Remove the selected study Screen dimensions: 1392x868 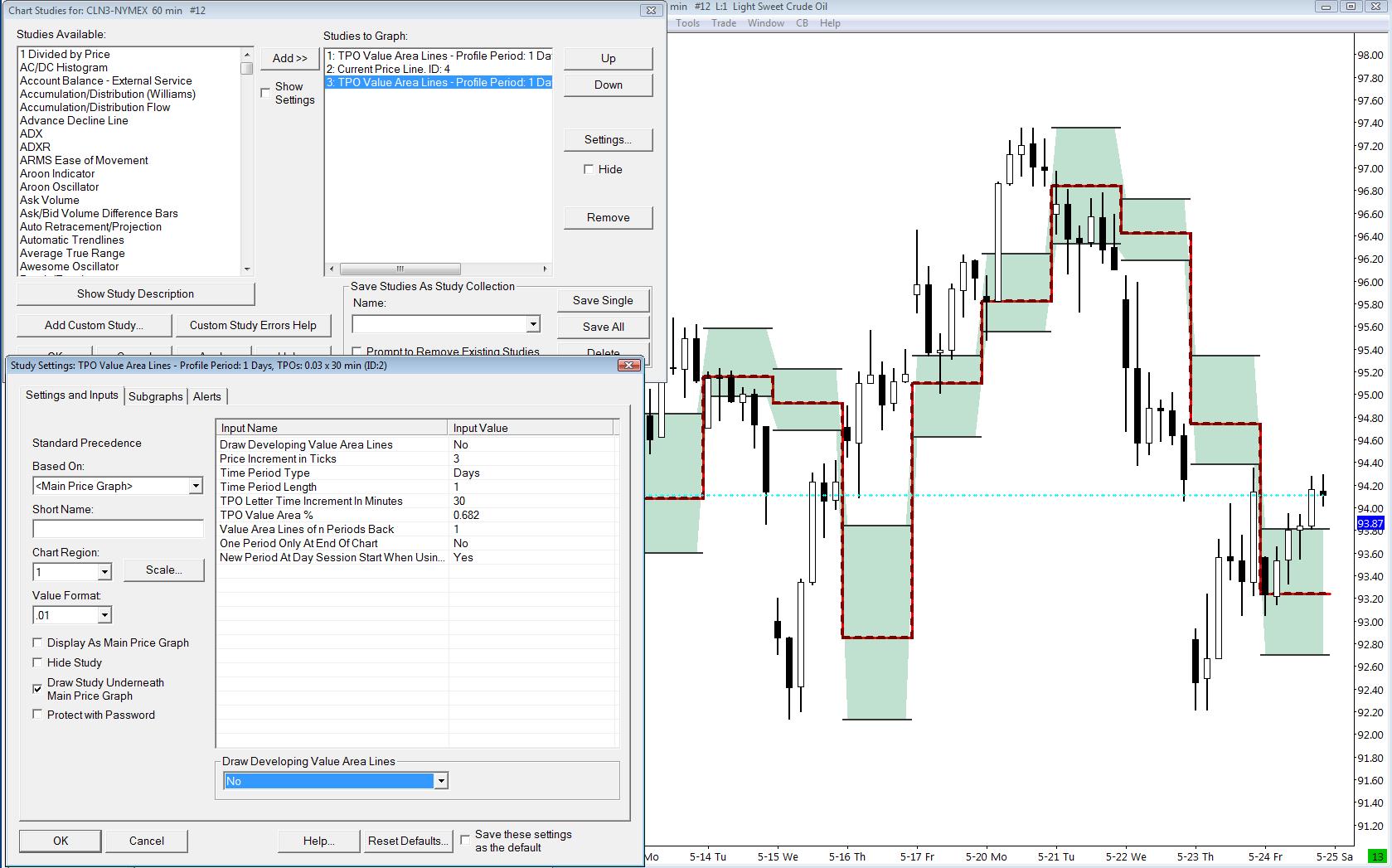click(x=608, y=217)
